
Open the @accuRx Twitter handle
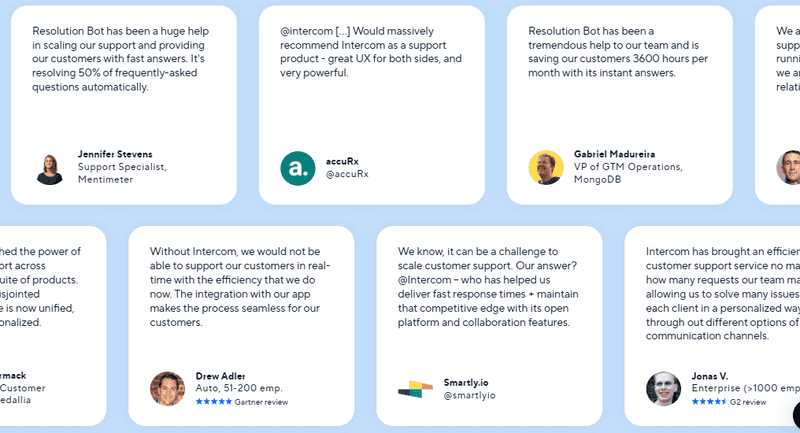point(347,174)
